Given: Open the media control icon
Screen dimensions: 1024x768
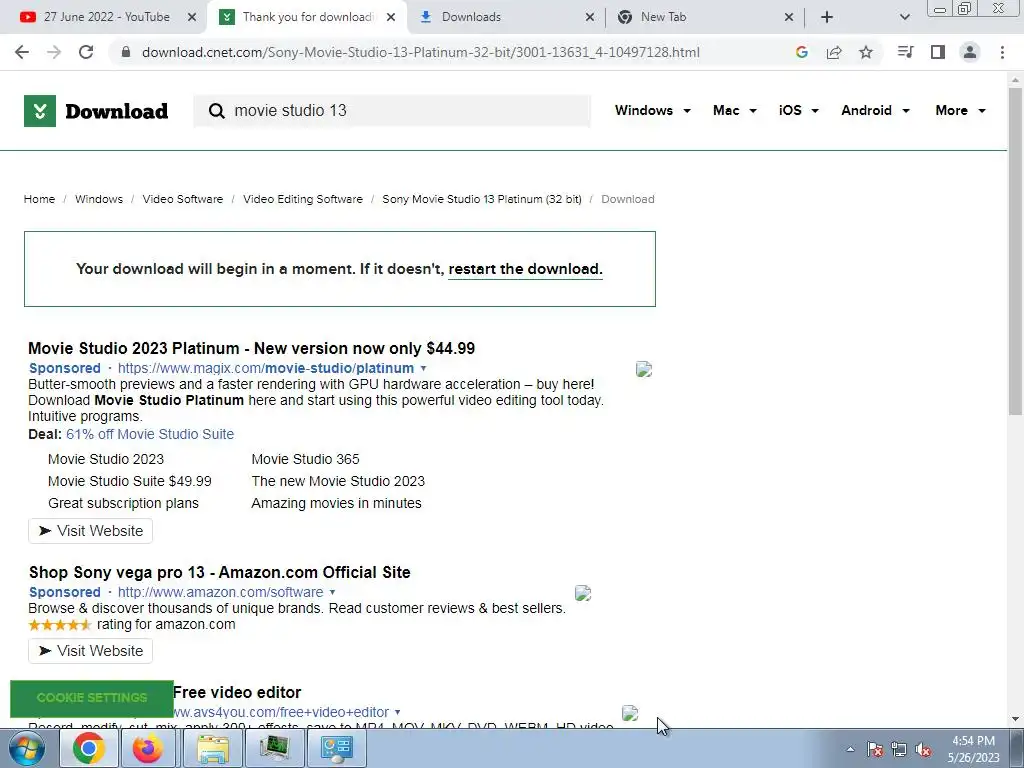Looking at the screenshot, I should (x=905, y=52).
